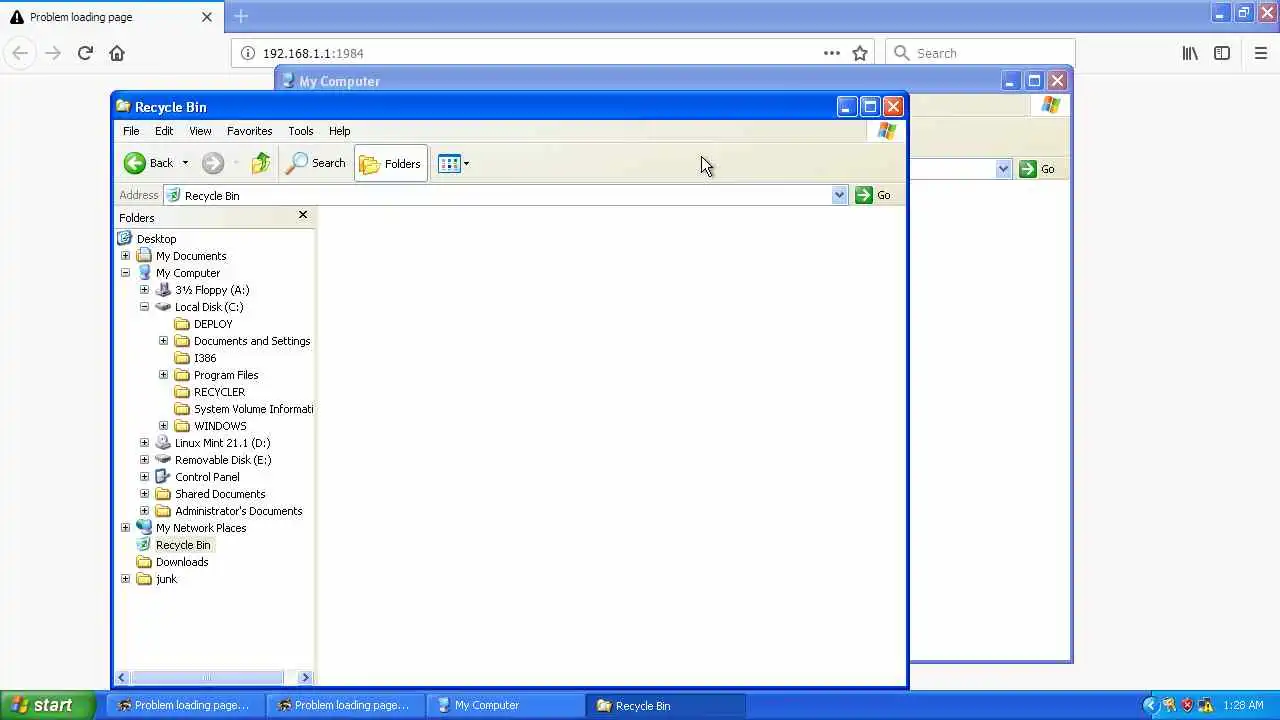Select the Downloads folder
Viewport: 1280px width, 720px height.
pyautogui.click(x=182, y=562)
